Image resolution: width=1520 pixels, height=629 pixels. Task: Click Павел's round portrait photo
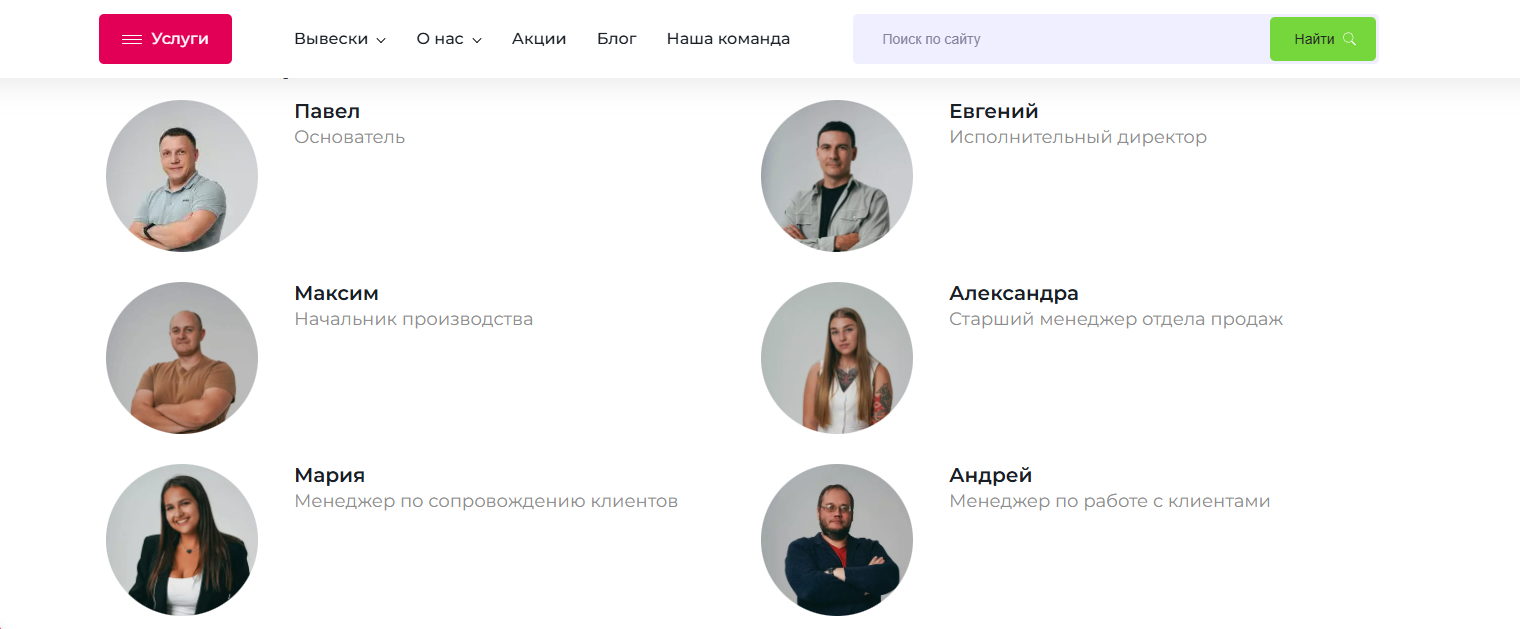[x=182, y=176]
